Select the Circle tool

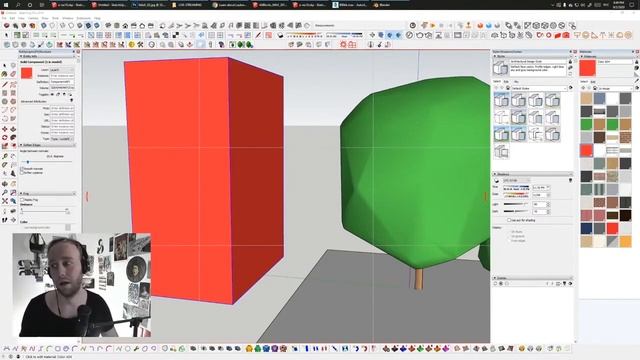[x=4, y=101]
